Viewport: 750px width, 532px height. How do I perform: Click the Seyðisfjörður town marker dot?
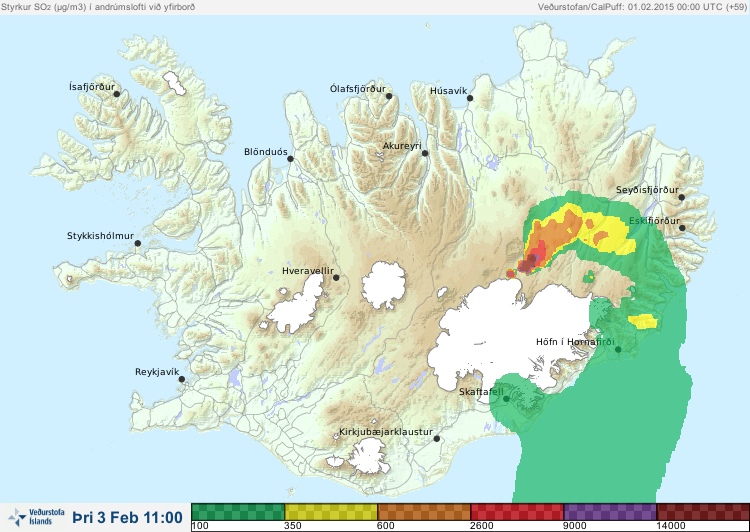click(x=682, y=197)
